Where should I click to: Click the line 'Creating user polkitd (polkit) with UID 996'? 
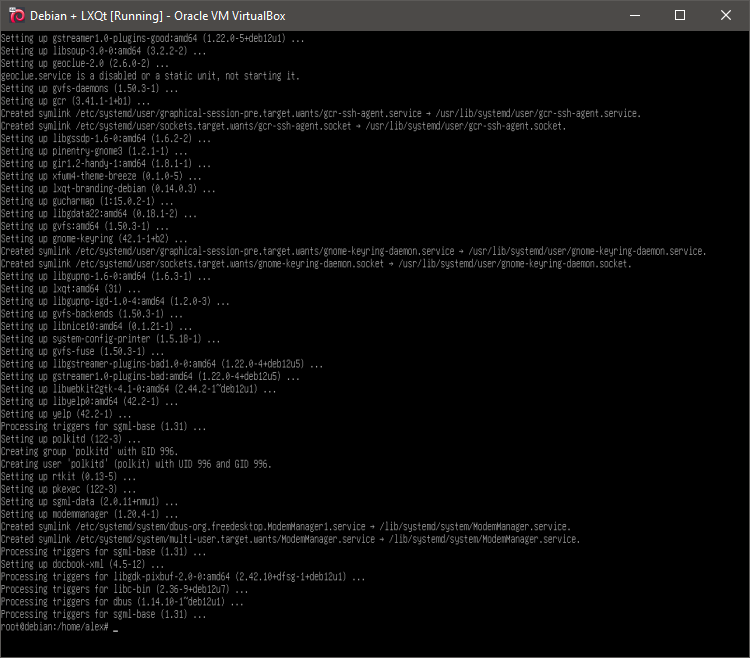point(136,464)
